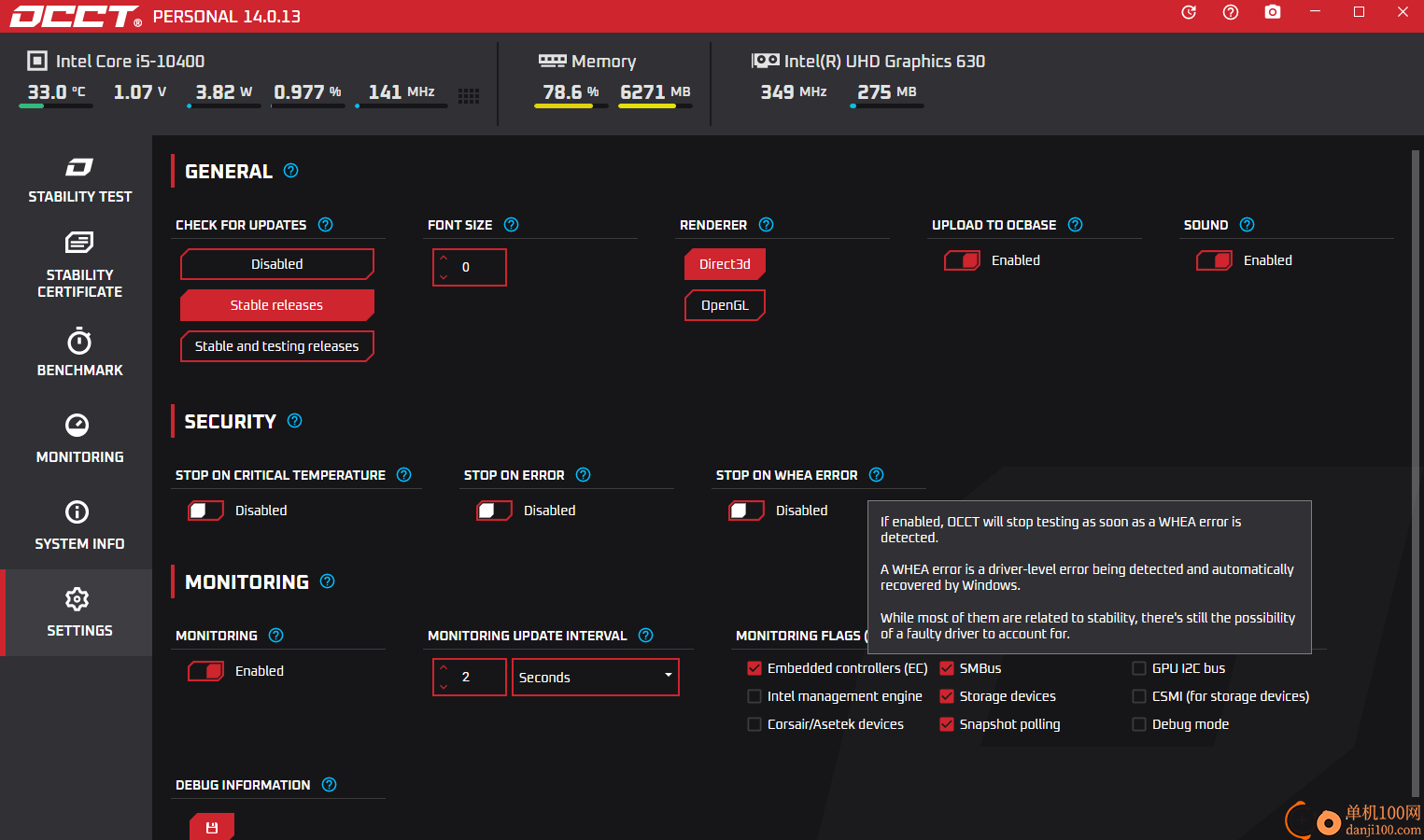Decrease monitoring interval with down arrow
The height and width of the screenshot is (840, 1424).
[444, 686]
